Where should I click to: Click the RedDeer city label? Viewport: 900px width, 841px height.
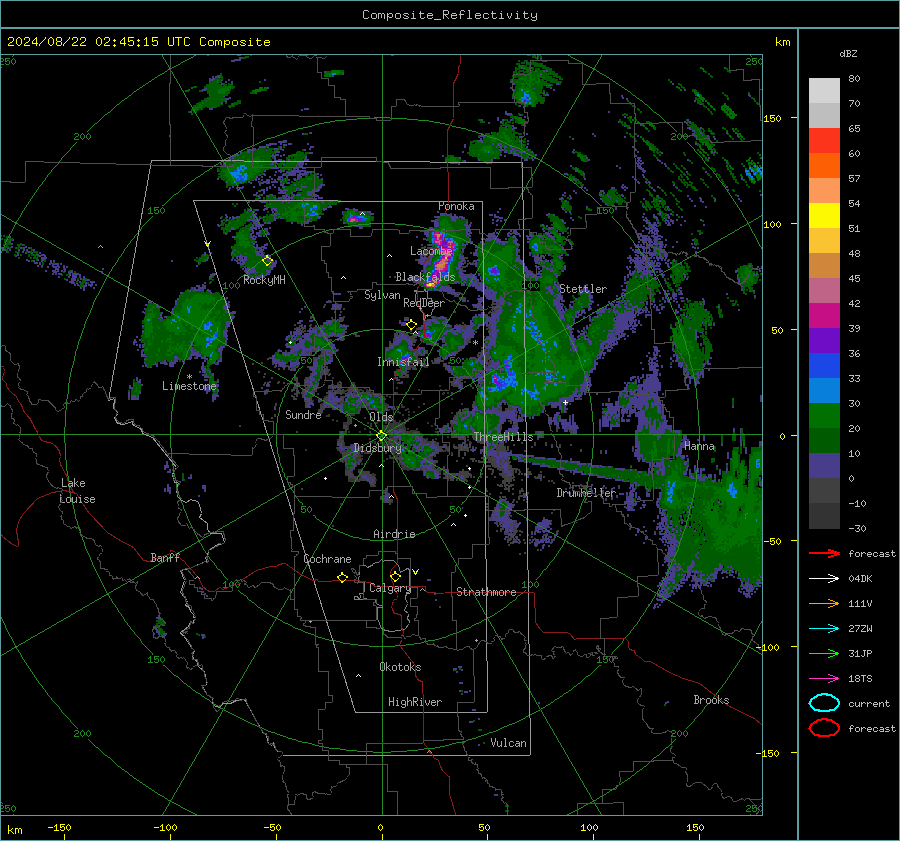click(424, 303)
